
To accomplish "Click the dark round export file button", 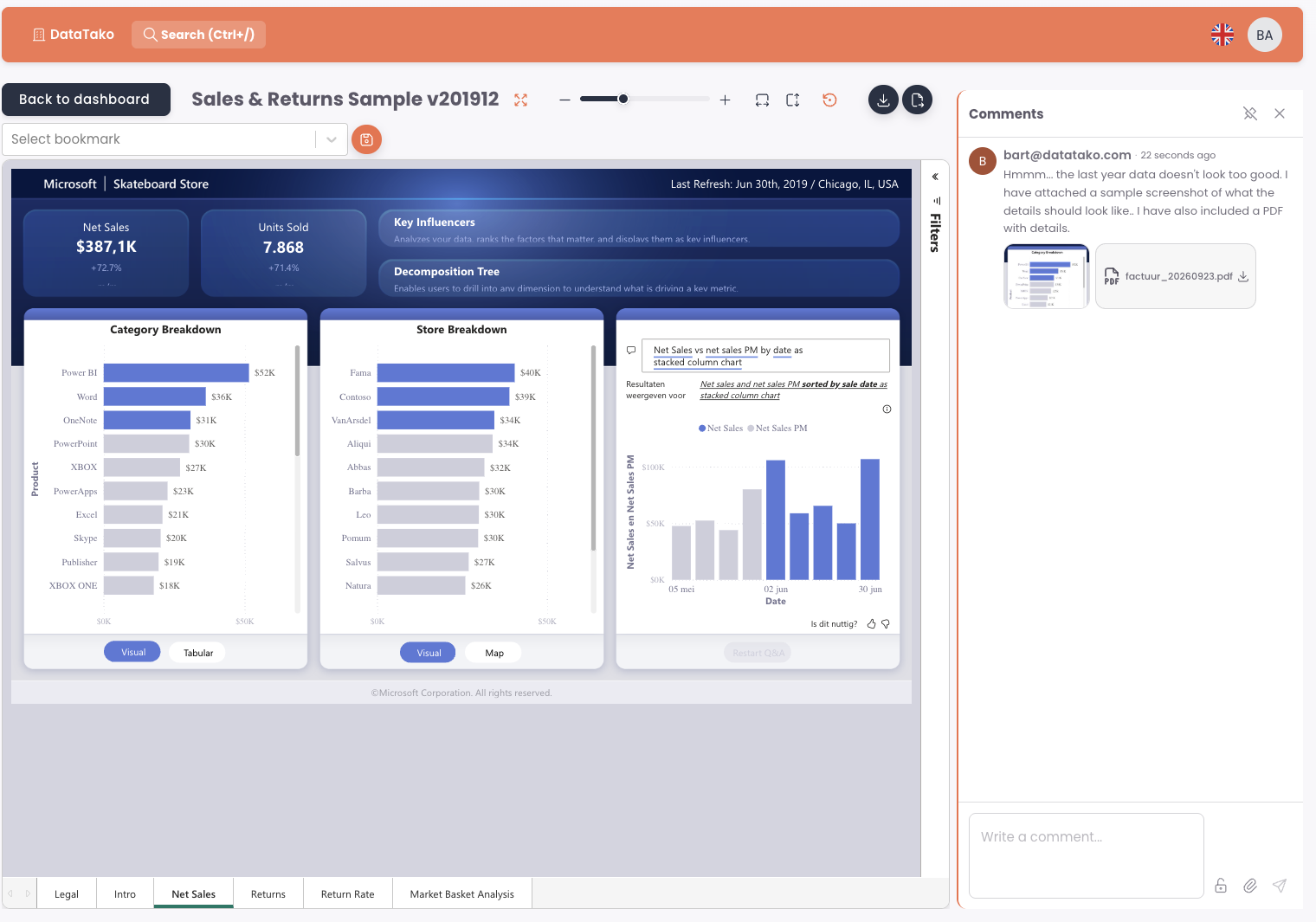I will (x=918, y=100).
